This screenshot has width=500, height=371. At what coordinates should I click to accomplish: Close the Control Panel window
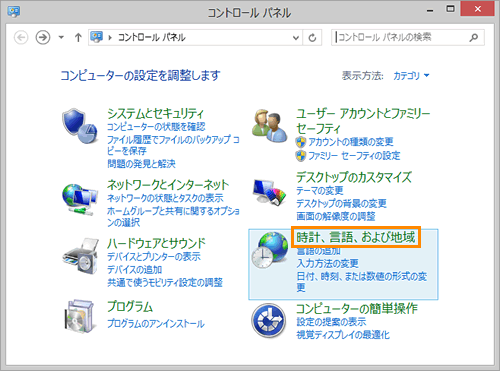point(477,9)
